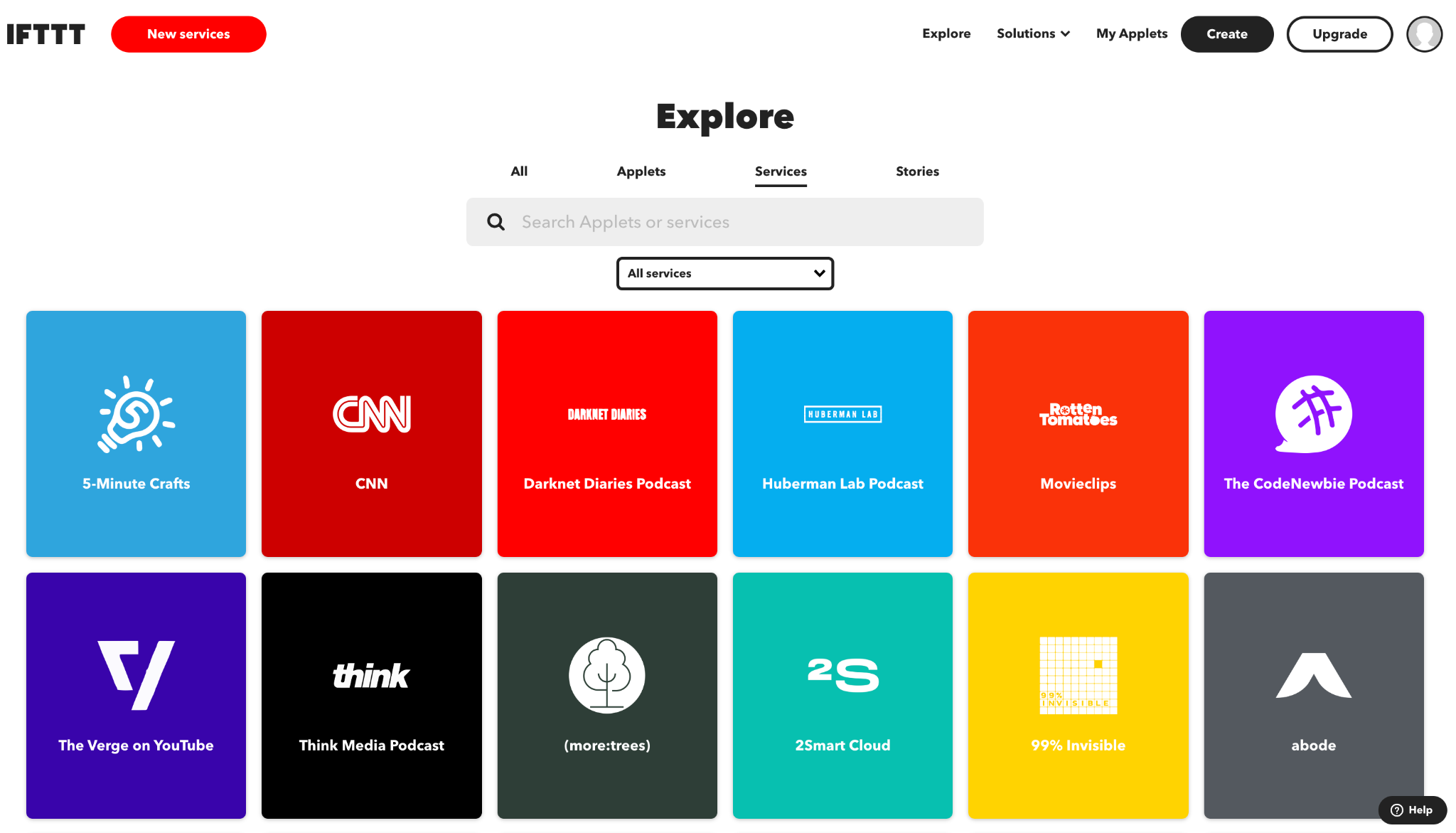
Task: Click the New services button
Action: coord(189,34)
